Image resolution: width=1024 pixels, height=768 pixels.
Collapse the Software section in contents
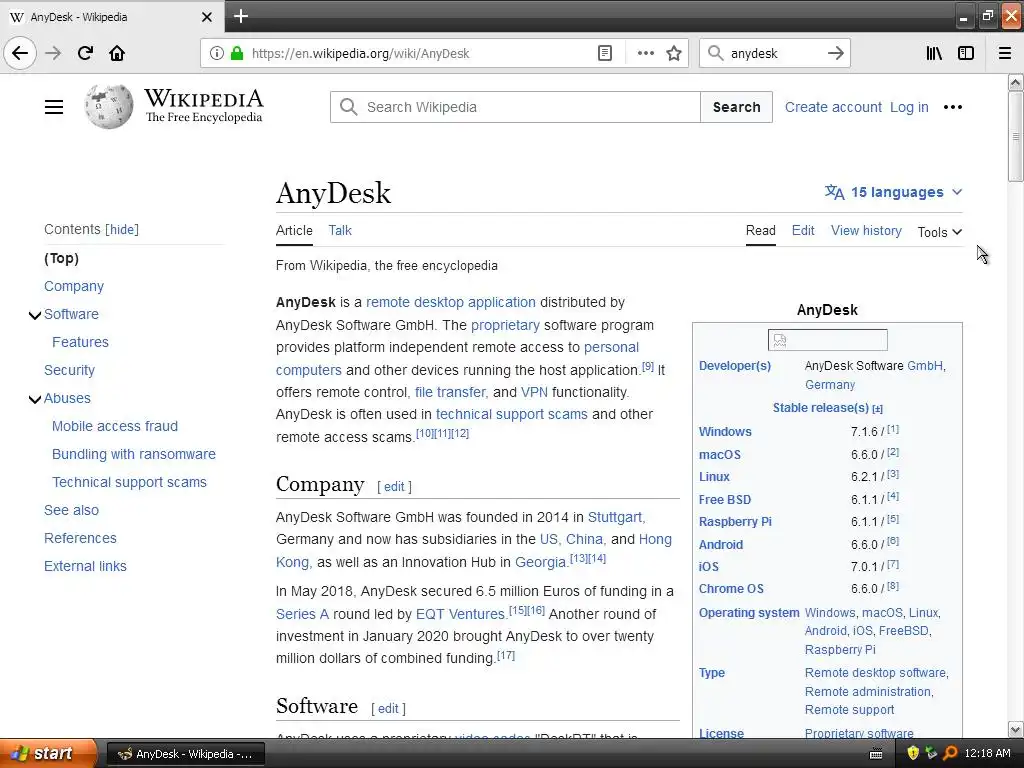click(x=35, y=315)
